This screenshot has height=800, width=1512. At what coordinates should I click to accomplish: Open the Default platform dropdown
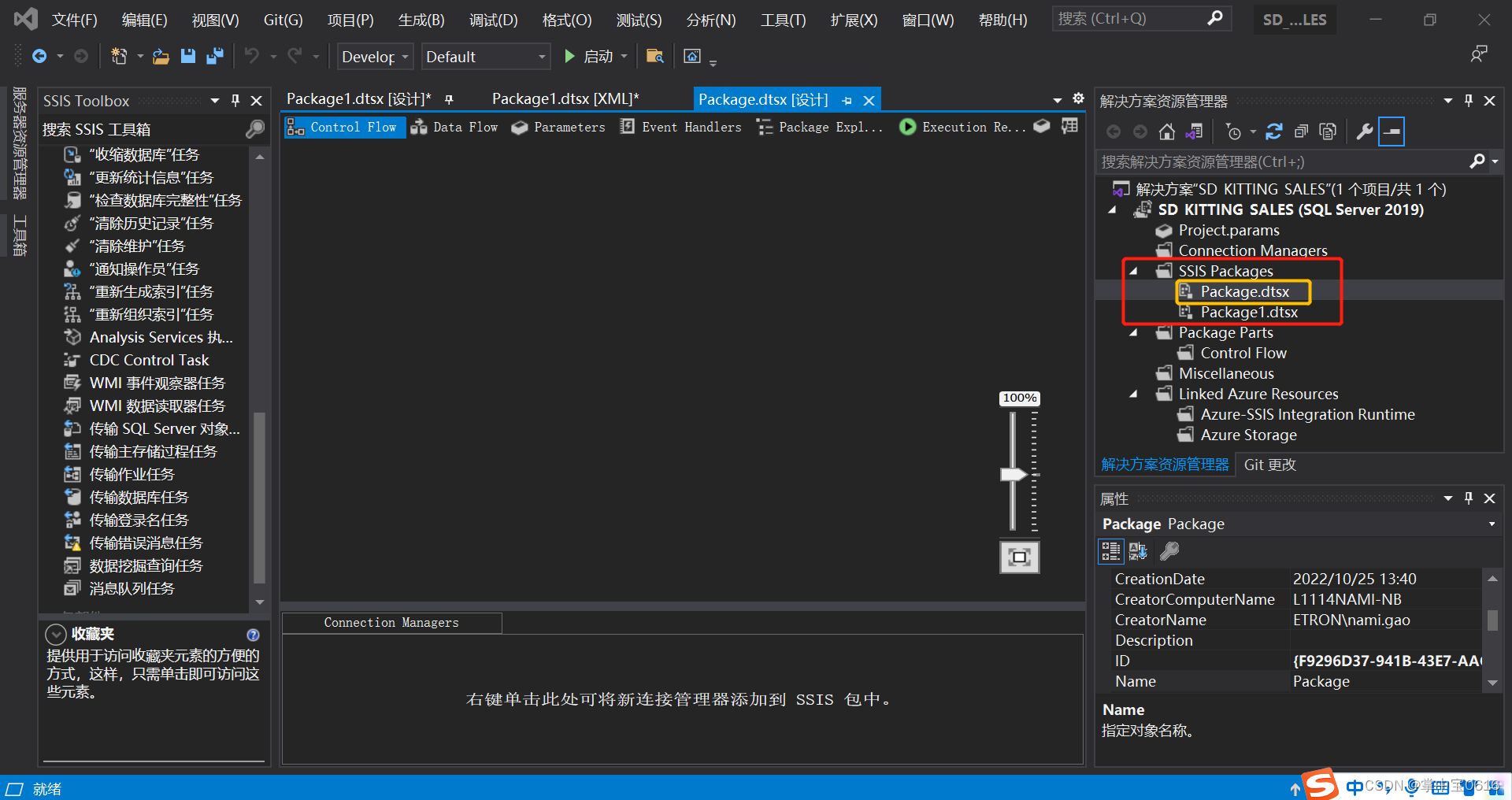[485, 57]
